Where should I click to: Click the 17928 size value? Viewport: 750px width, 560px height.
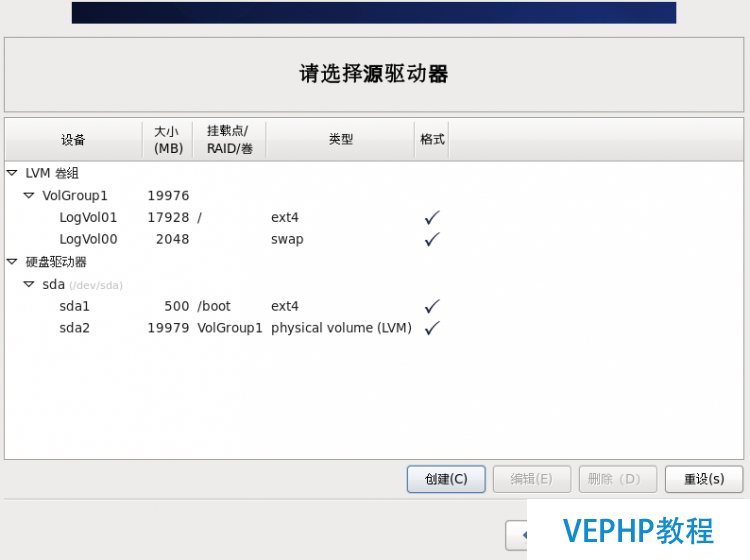(x=168, y=218)
